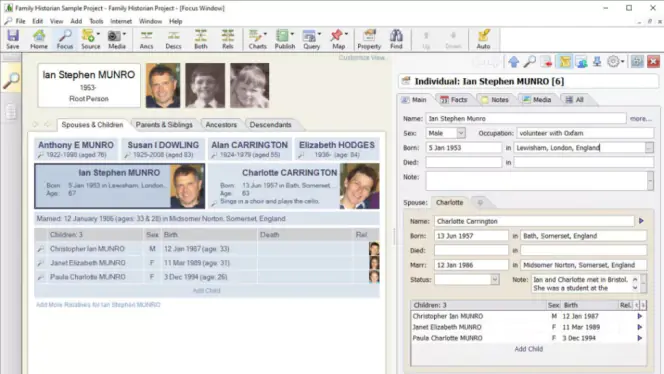Go to the Home toolbar icon
This screenshot has width=664, height=374.
coord(39,39)
